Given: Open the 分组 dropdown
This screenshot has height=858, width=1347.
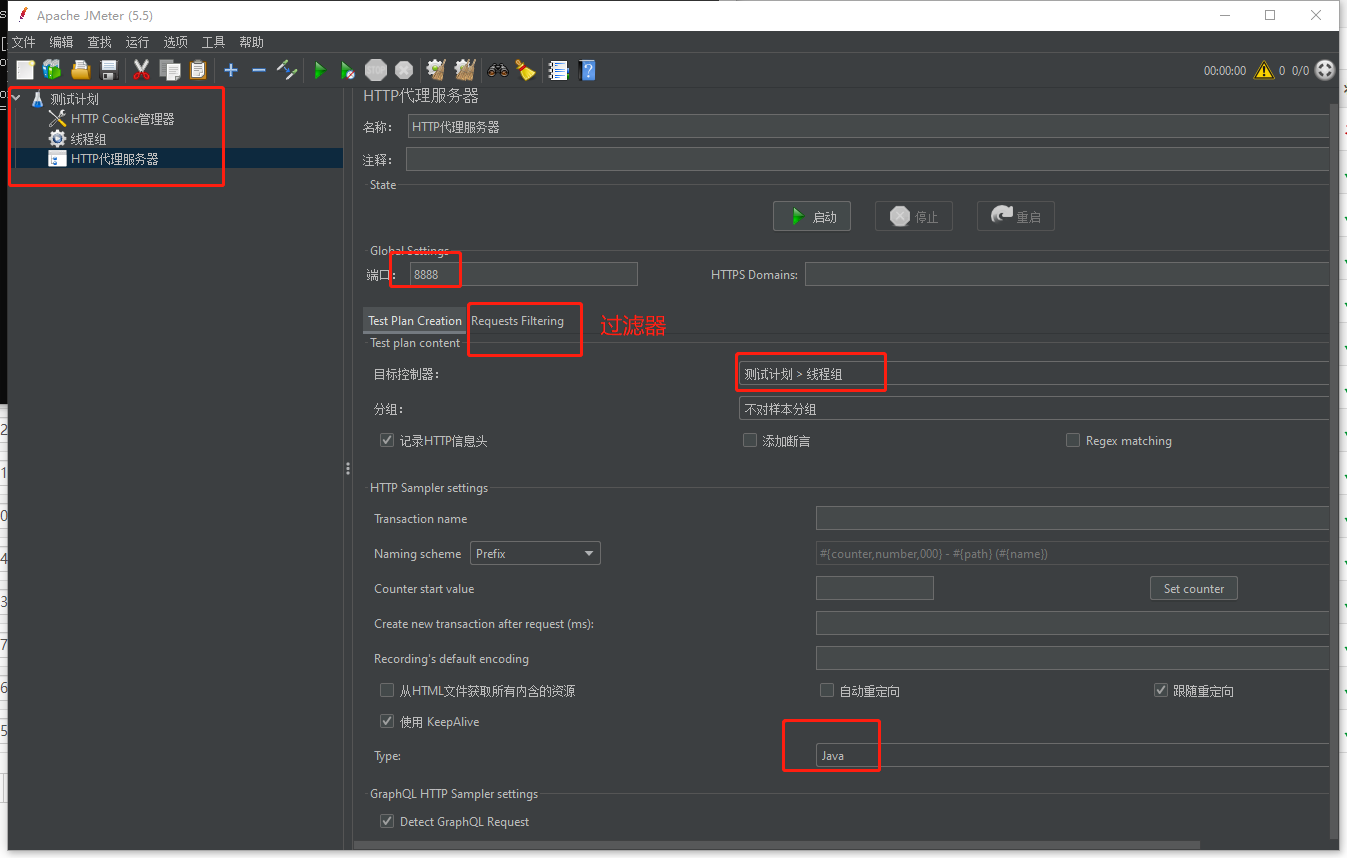Looking at the screenshot, I should (1034, 408).
